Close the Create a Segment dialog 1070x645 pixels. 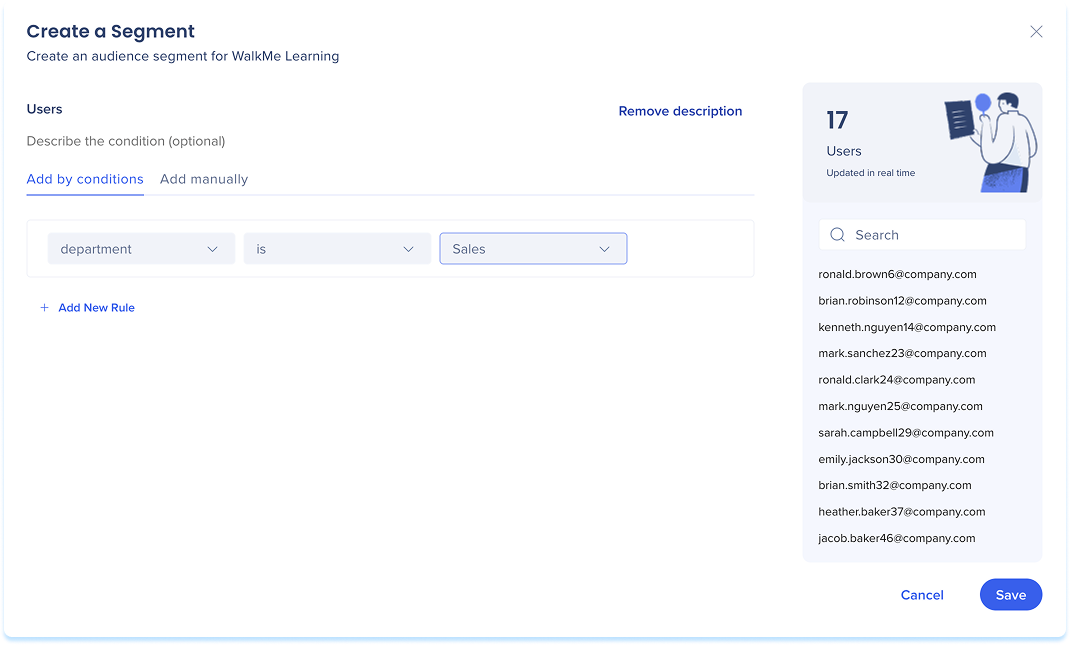(x=1036, y=32)
